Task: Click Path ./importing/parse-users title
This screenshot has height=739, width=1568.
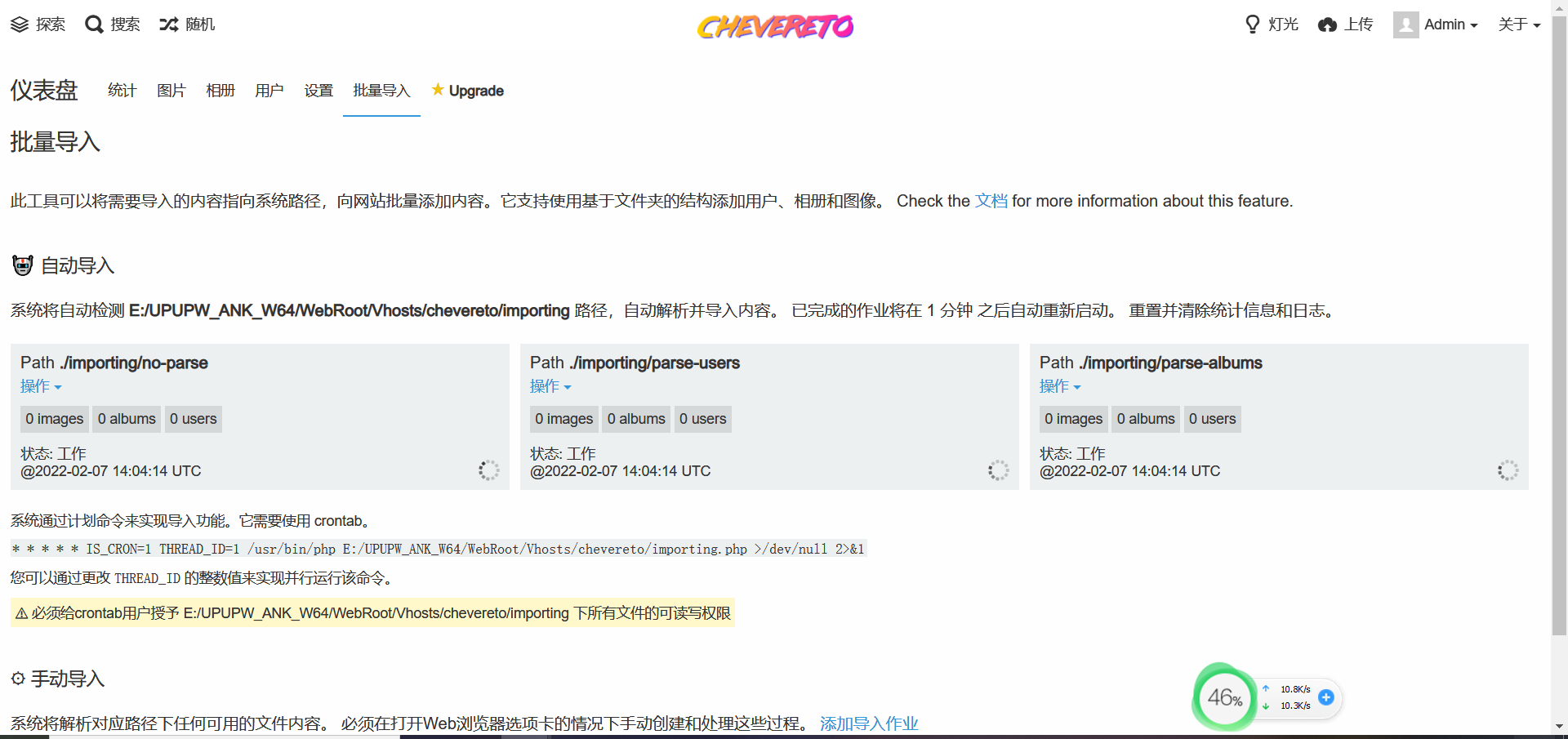Action: (635, 363)
